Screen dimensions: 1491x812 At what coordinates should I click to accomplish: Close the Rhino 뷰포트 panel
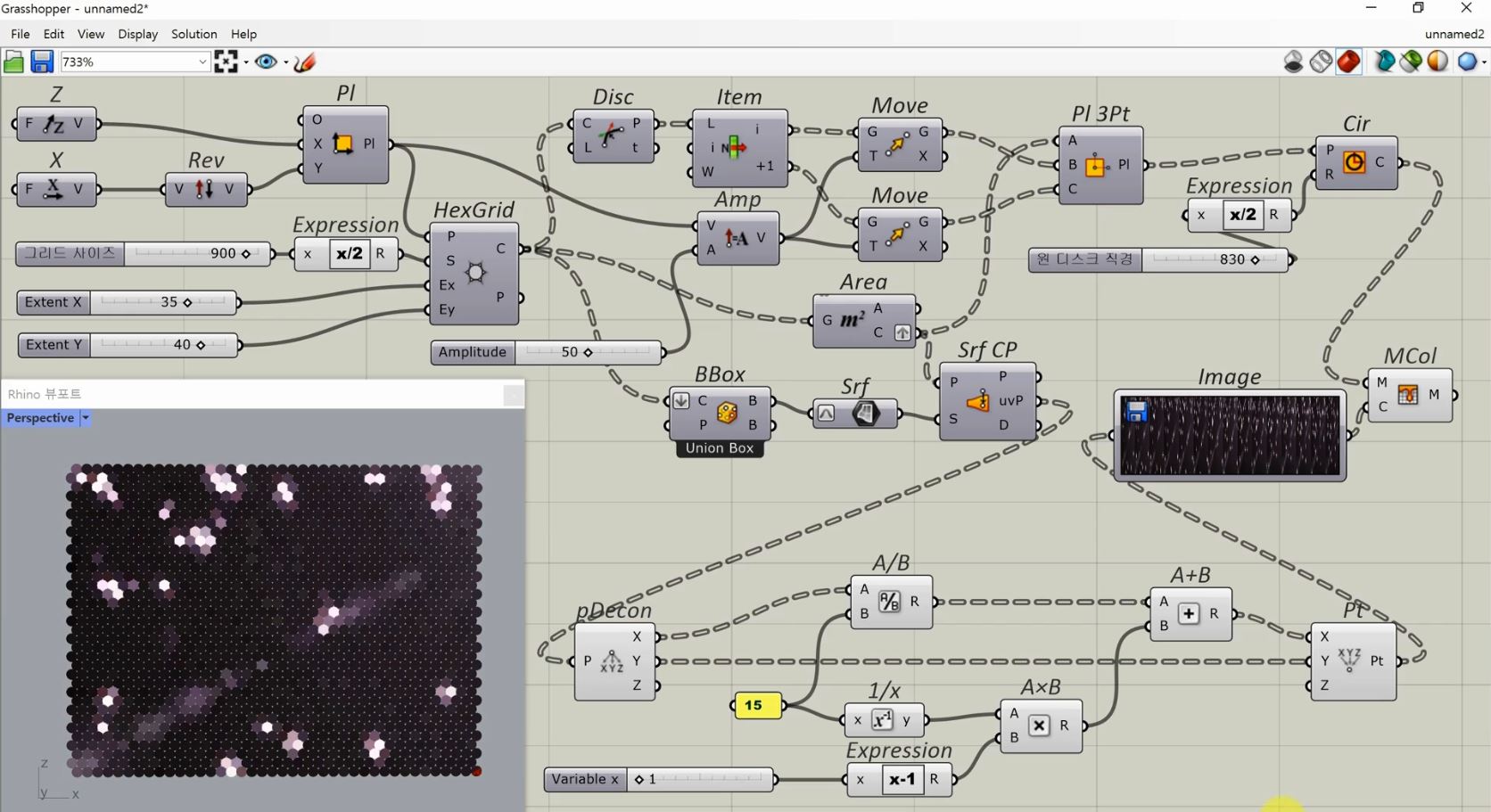[x=513, y=394]
